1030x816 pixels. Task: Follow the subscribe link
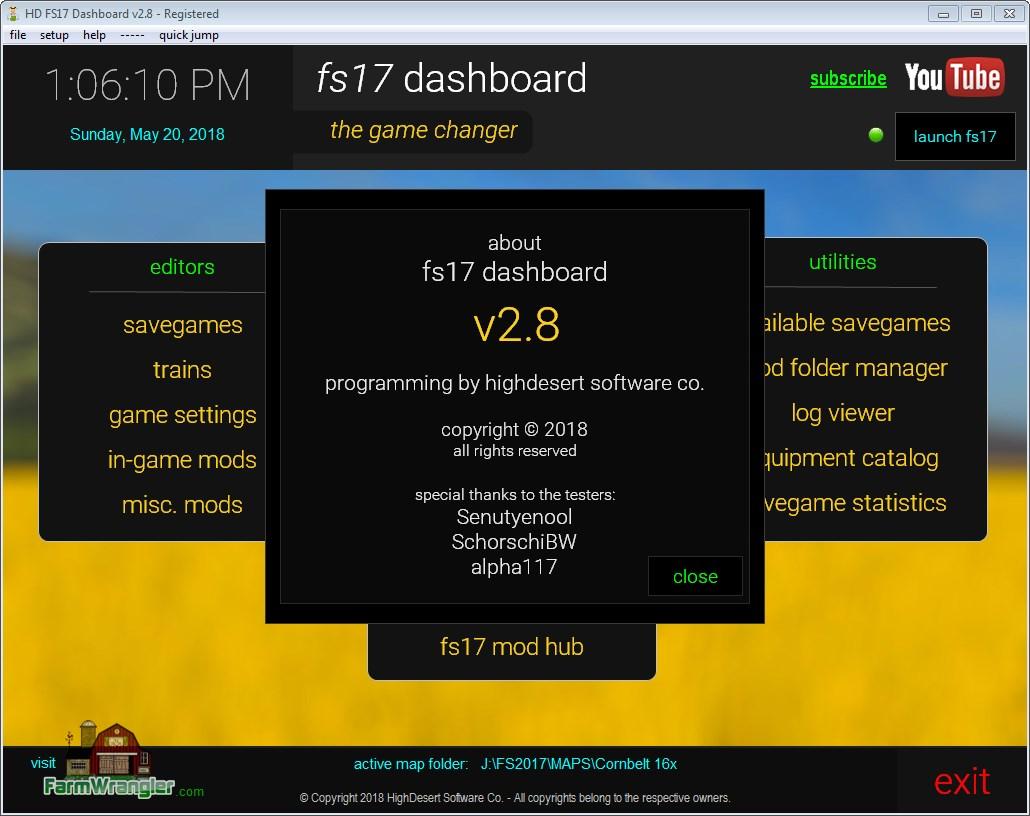848,78
